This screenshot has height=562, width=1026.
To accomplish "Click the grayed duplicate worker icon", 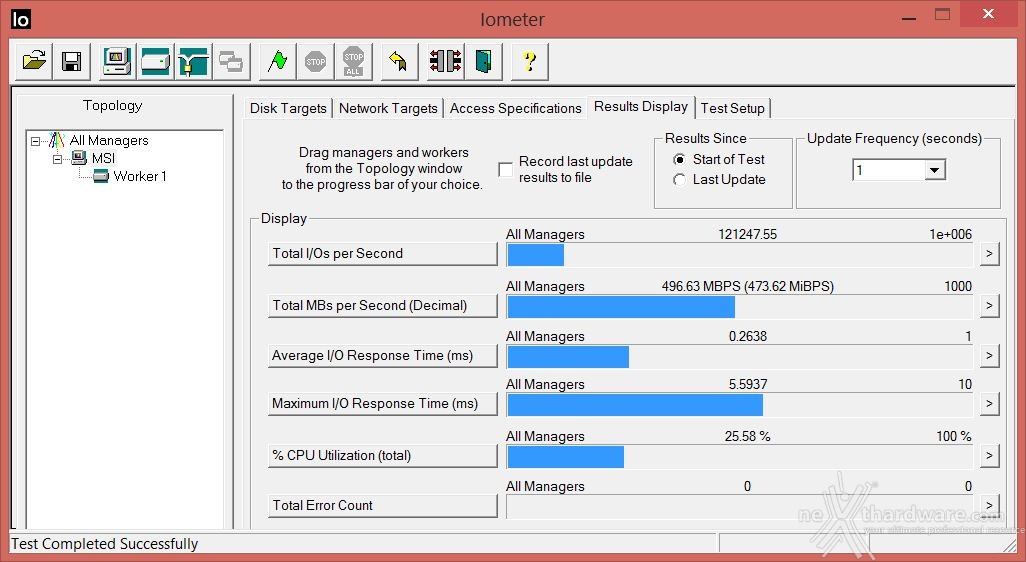I will point(231,62).
